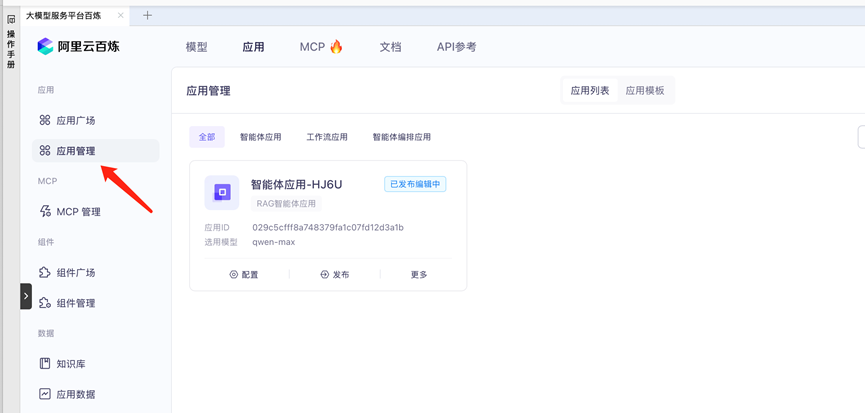Click the 应用管理 page heading

click(x=208, y=91)
